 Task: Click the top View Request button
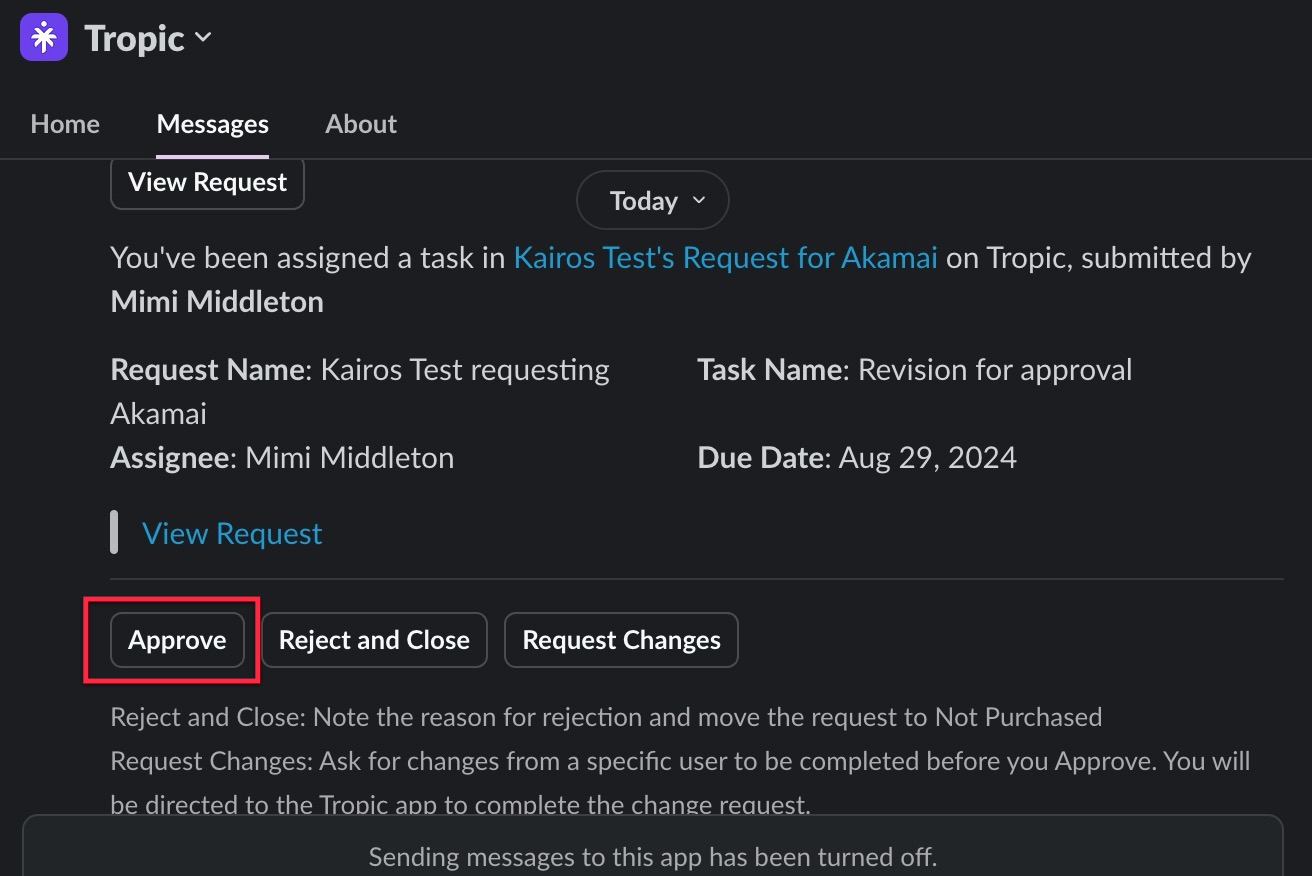coord(207,182)
